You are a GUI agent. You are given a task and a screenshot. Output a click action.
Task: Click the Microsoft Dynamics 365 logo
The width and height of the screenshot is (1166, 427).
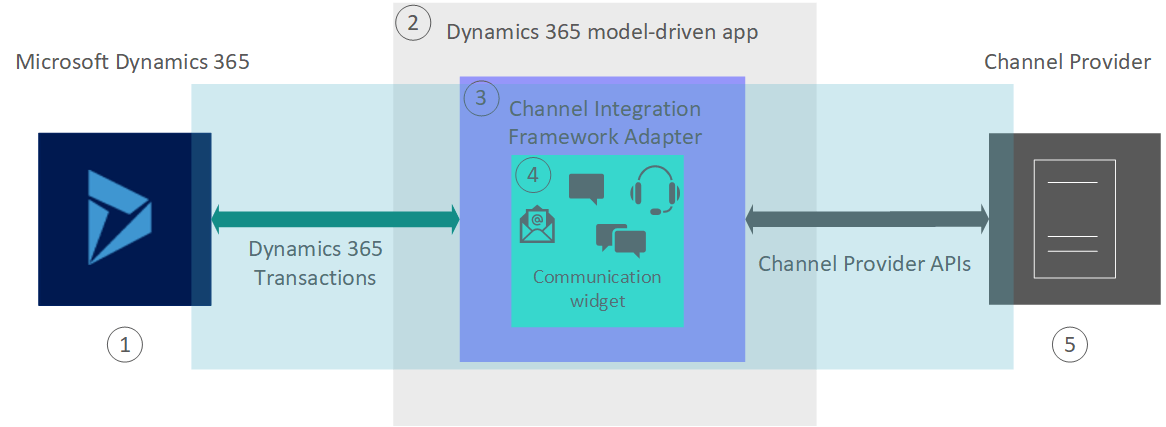pos(119,218)
